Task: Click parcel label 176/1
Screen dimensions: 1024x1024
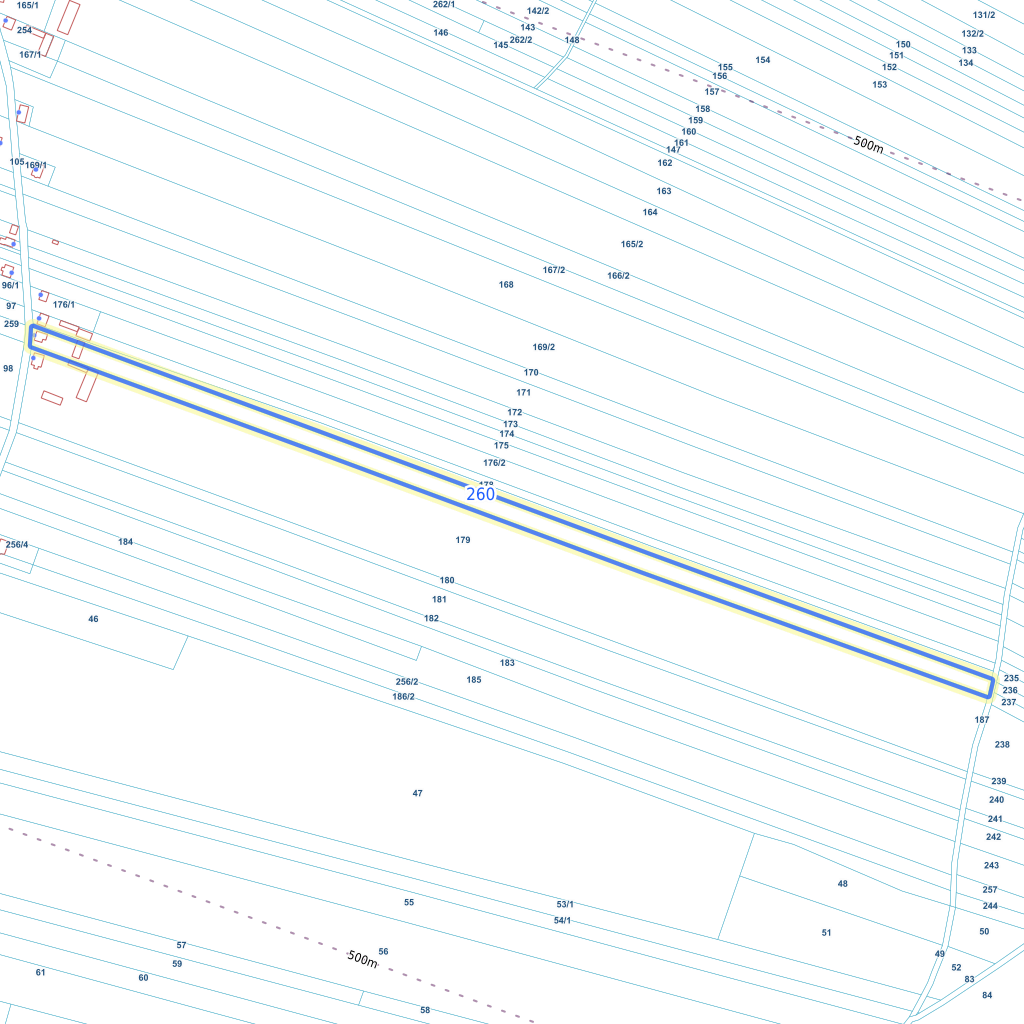Action: (64, 305)
